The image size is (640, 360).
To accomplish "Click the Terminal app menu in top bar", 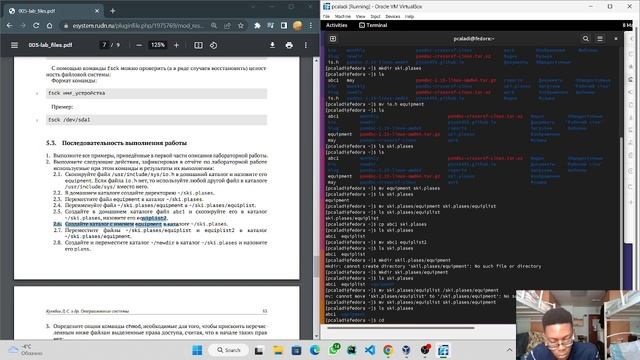I will coord(373,25).
